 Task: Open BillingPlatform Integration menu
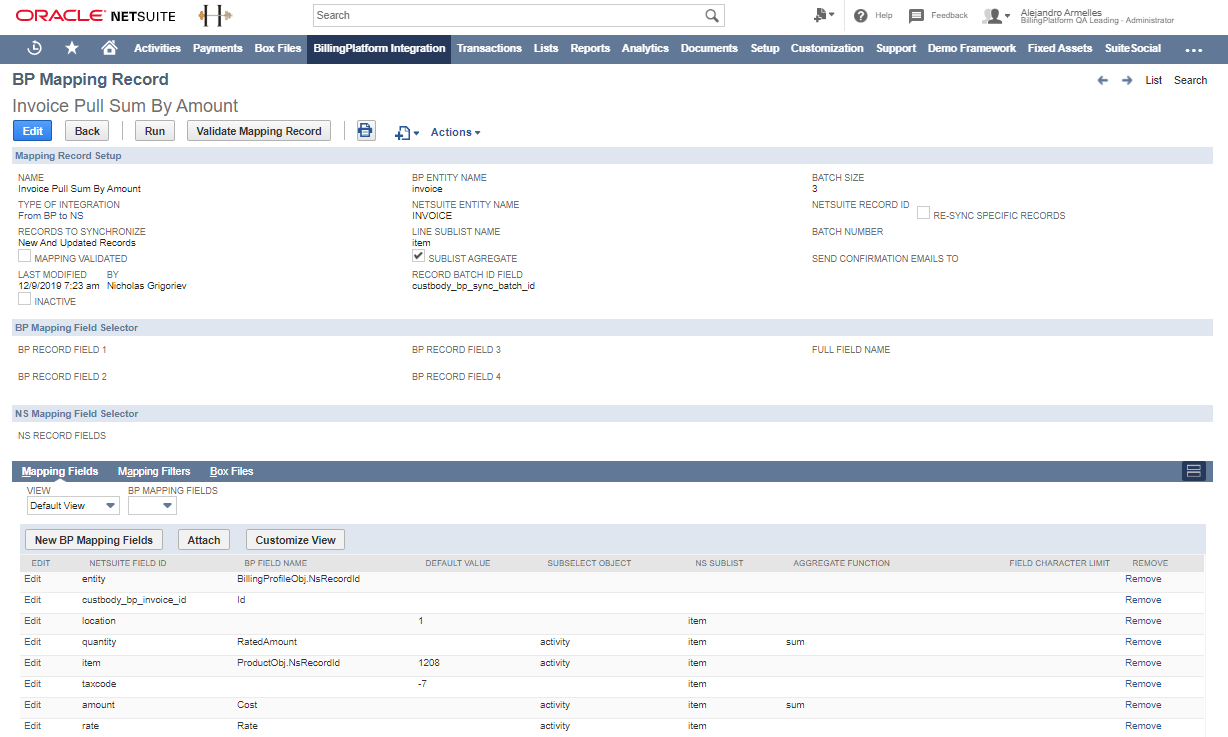pos(379,48)
